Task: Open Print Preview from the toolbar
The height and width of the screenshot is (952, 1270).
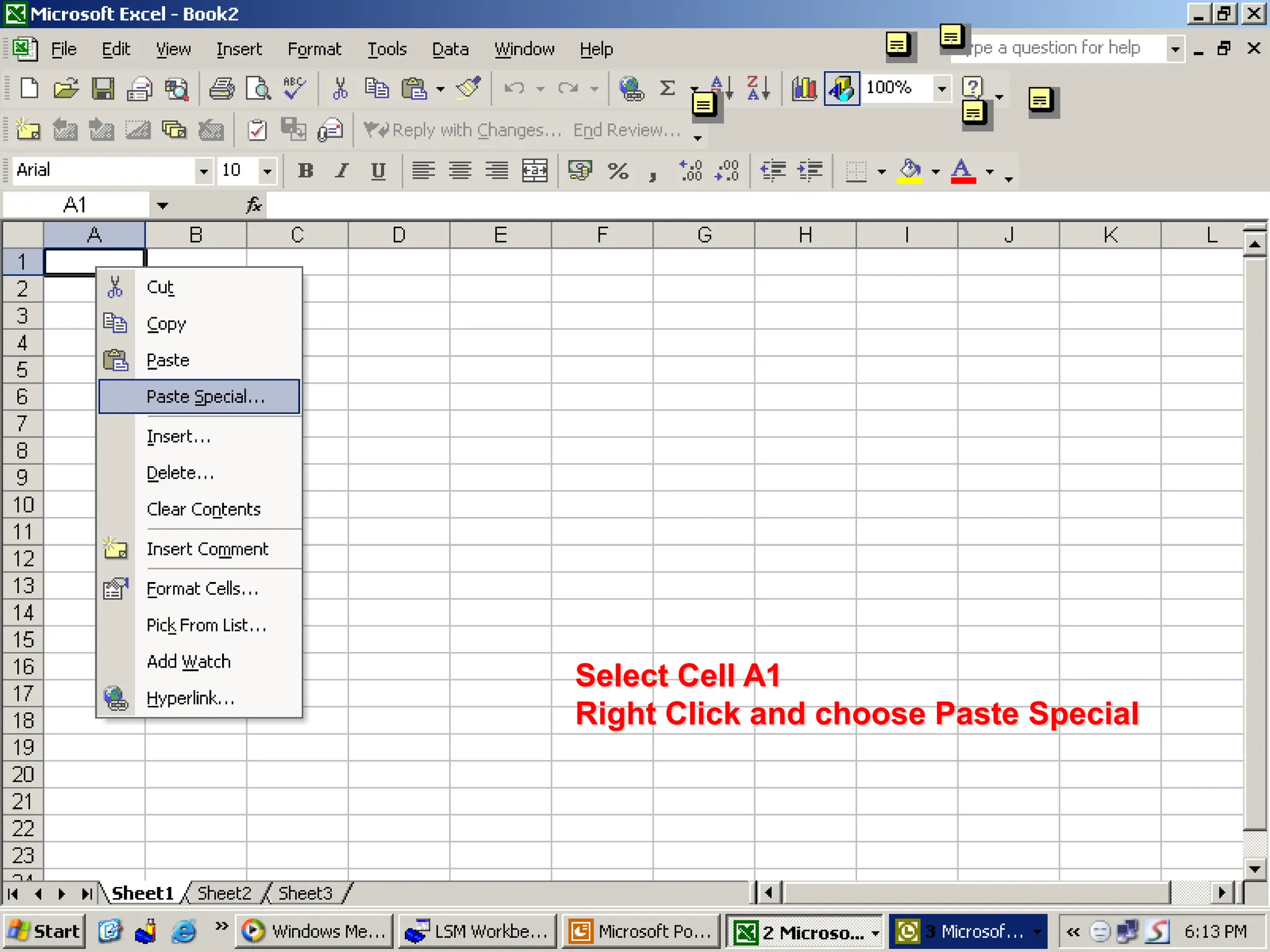Action: coord(258,89)
